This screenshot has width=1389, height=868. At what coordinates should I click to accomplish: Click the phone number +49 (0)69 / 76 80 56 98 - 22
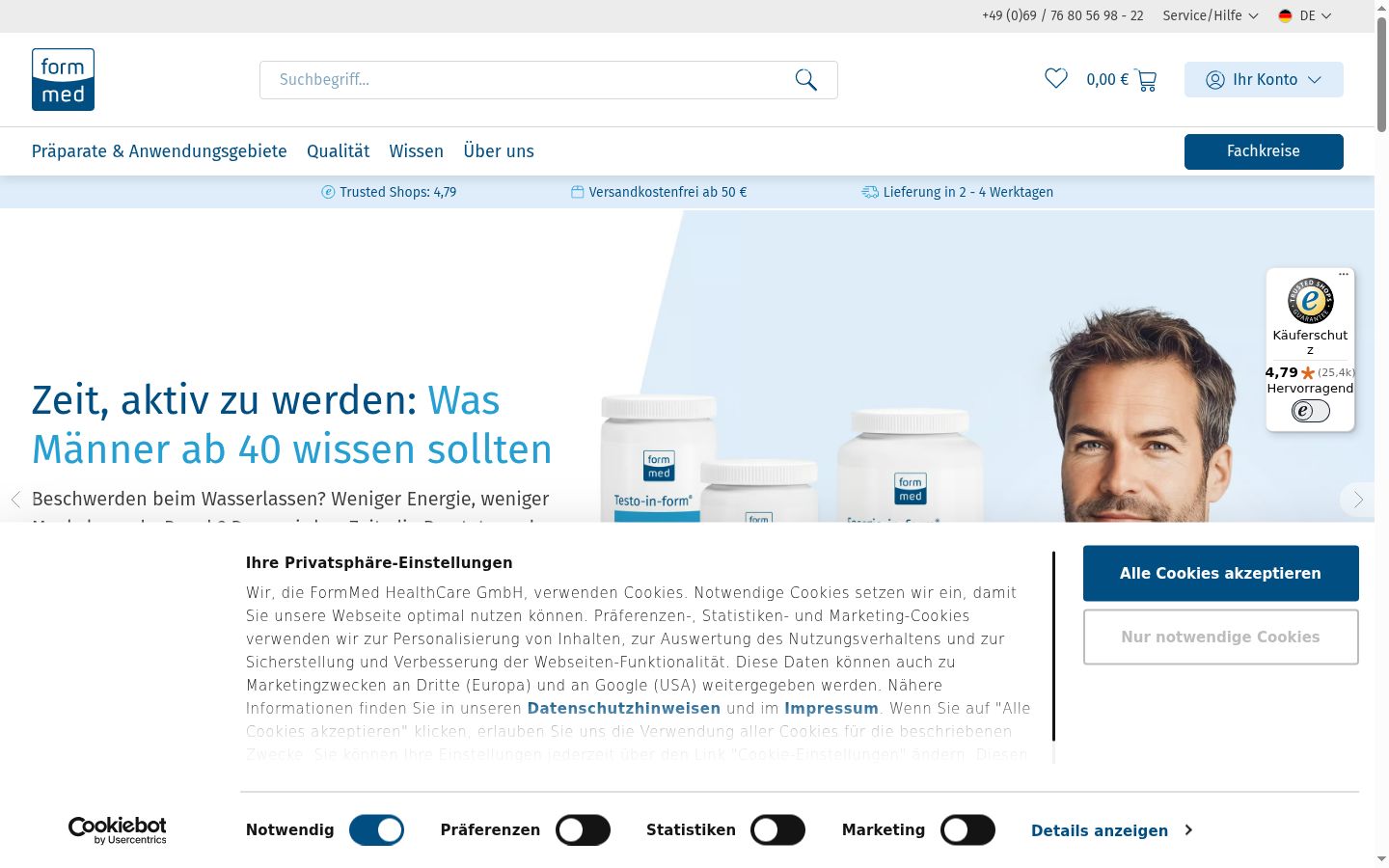click(x=1063, y=15)
